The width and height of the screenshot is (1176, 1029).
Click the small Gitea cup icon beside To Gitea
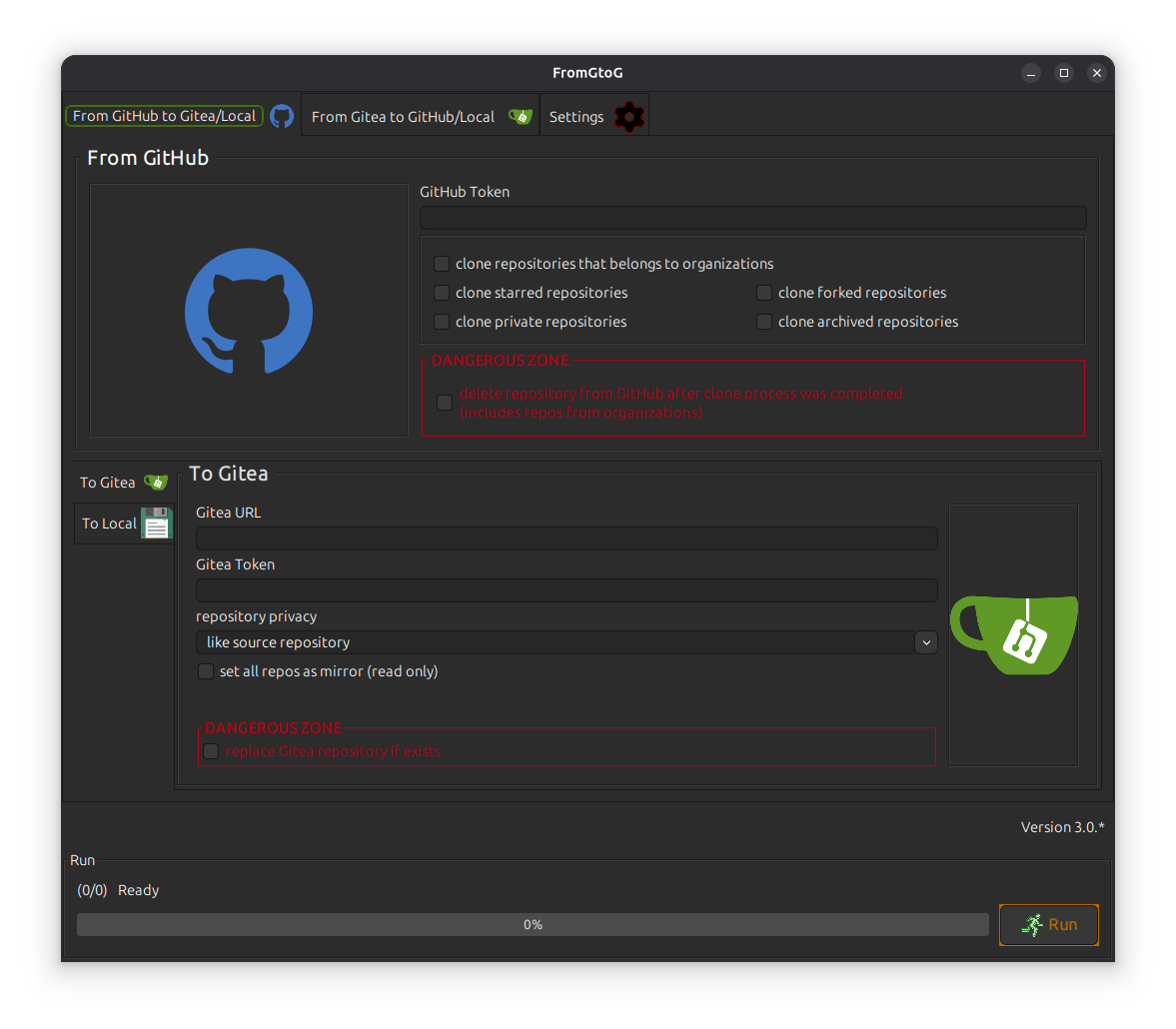pyautogui.click(x=156, y=483)
